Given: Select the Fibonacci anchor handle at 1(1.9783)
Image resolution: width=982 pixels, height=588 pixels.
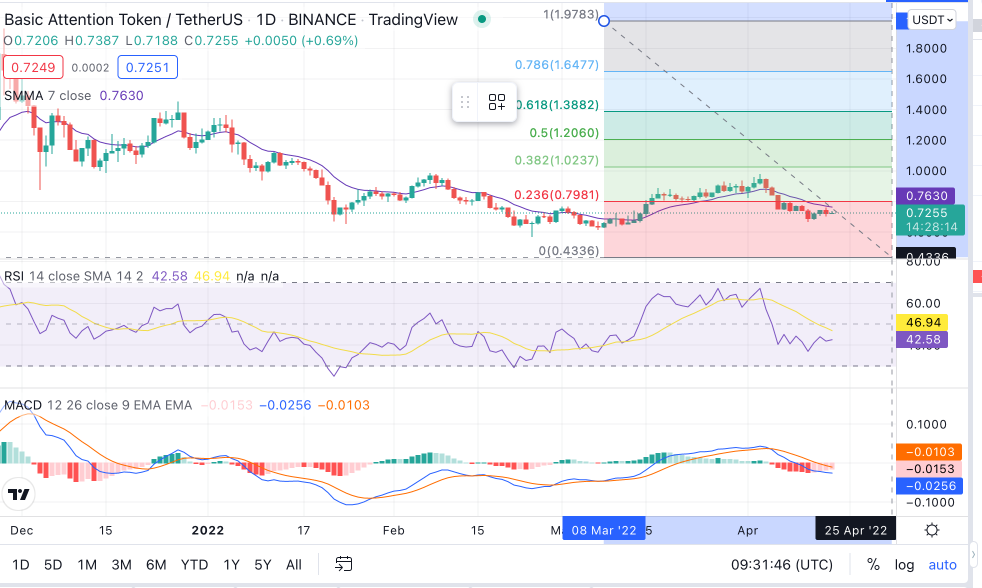Looking at the screenshot, I should point(604,21).
